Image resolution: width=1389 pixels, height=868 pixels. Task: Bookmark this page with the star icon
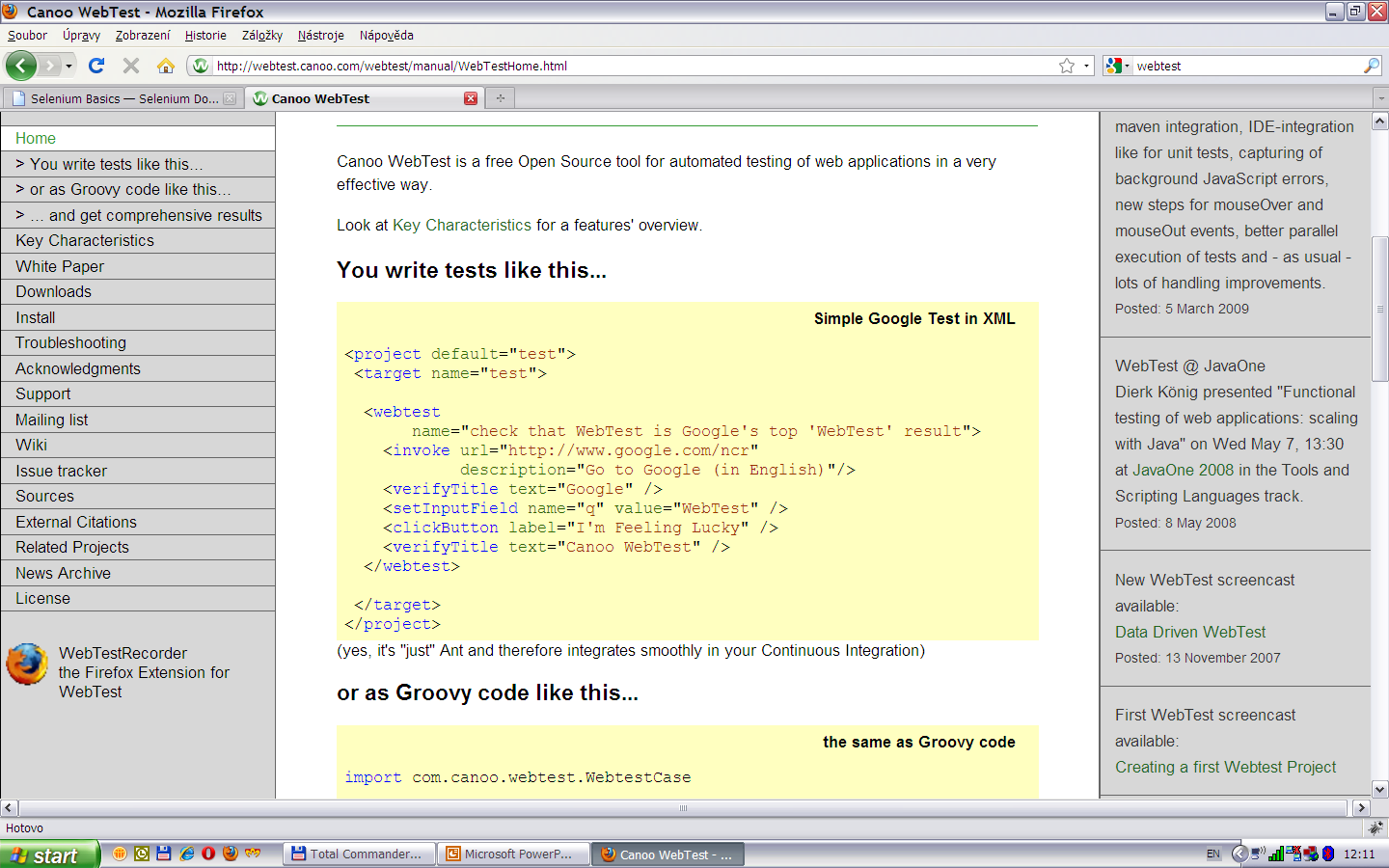(x=1067, y=66)
